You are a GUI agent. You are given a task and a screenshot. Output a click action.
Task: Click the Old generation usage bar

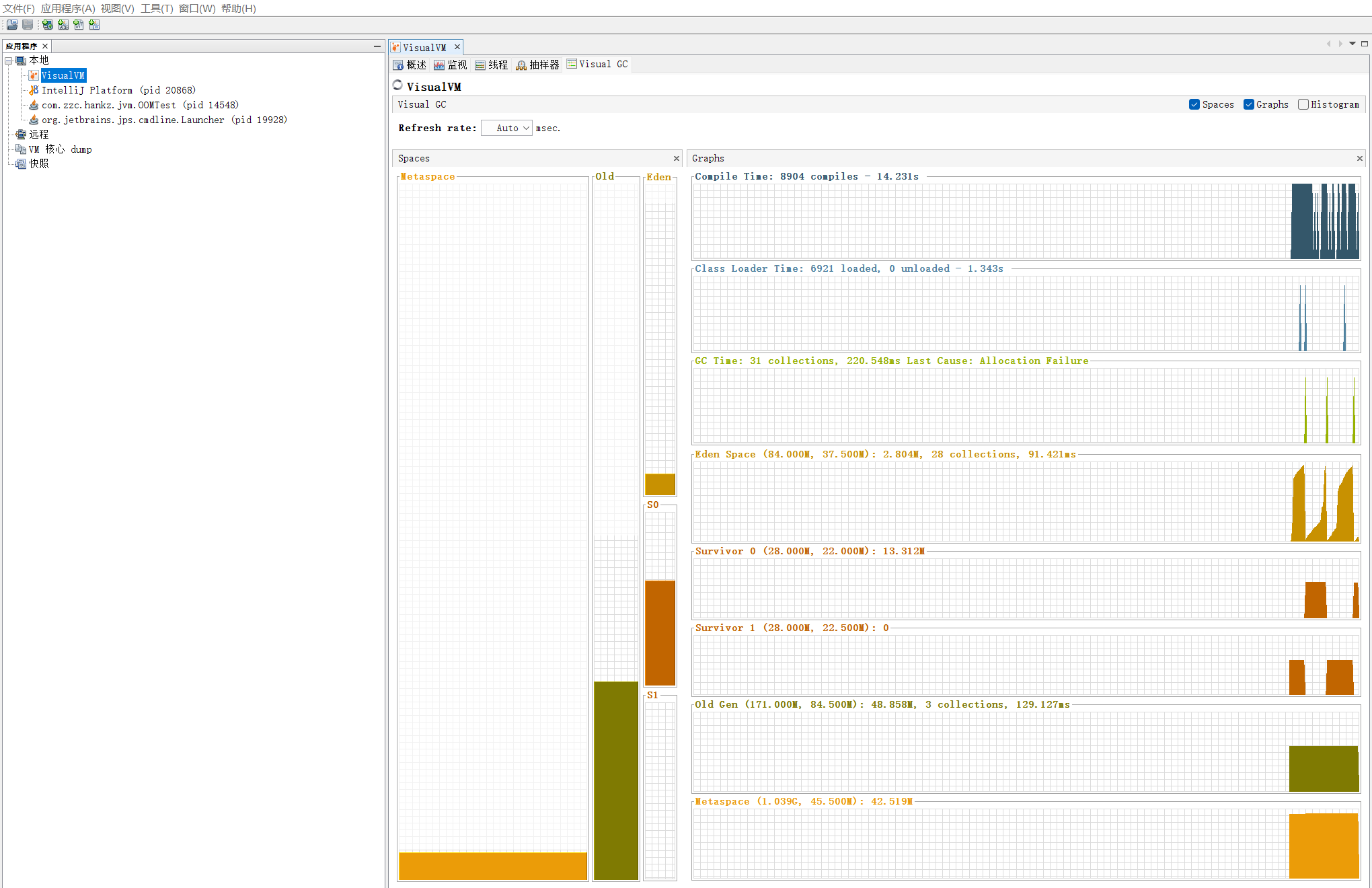click(x=616, y=780)
